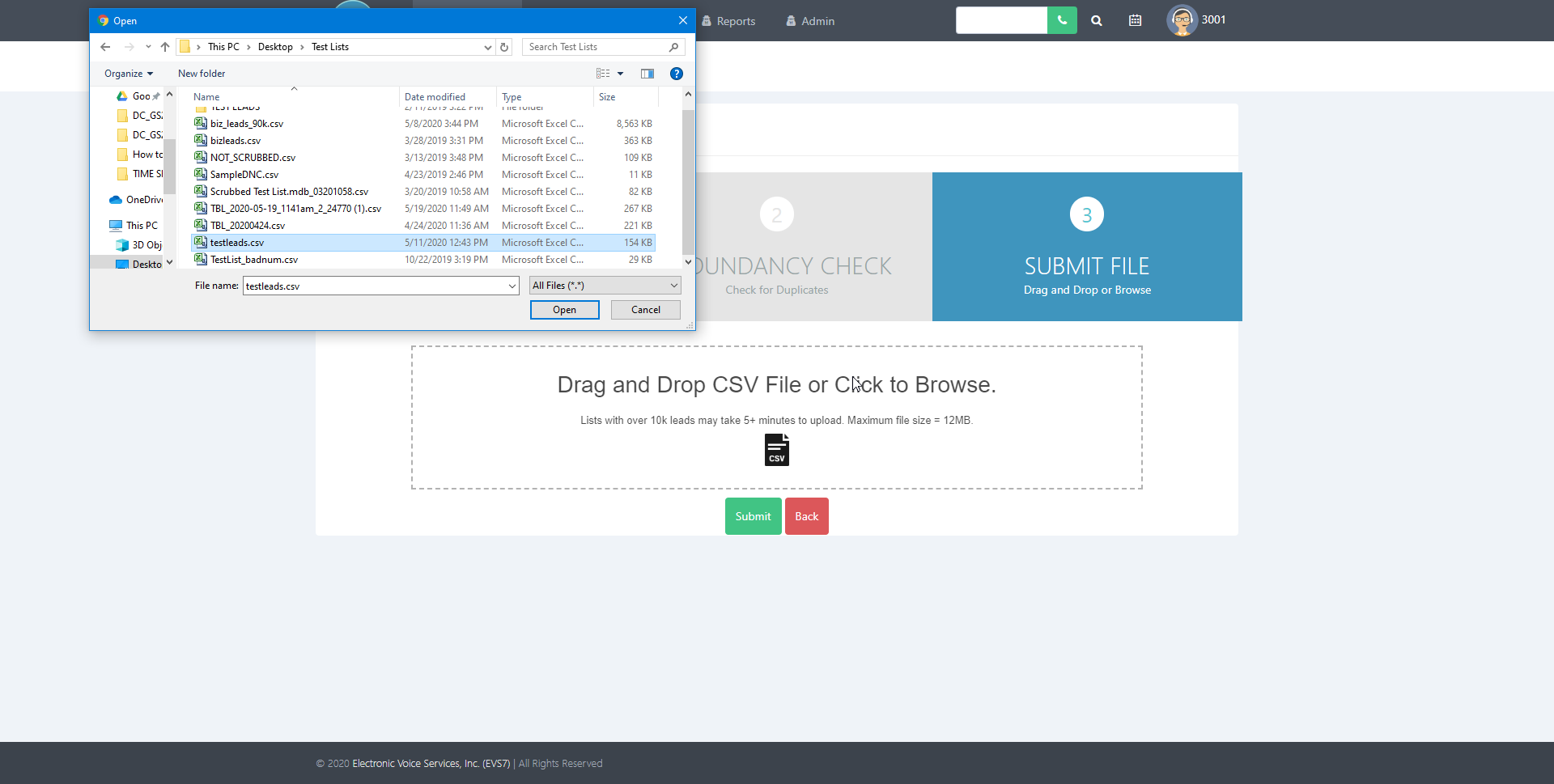Select TBL_2020-05-19_1141am_2_24770 (1).csv file

(x=423, y=209)
